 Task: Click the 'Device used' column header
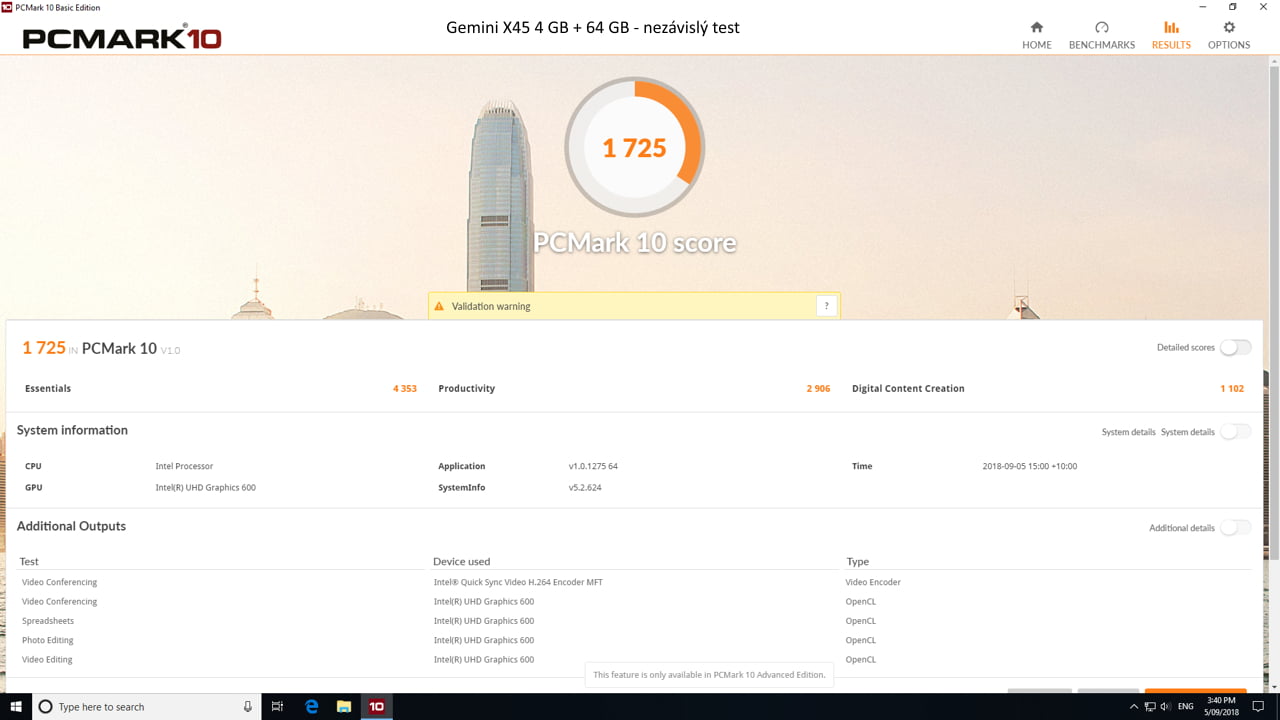point(462,562)
